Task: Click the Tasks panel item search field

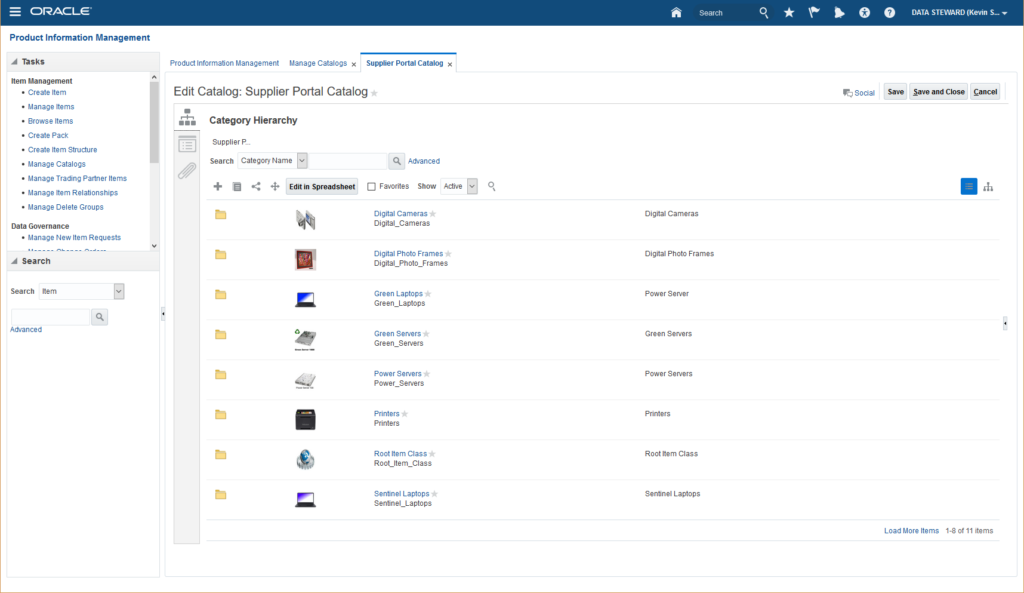Action: click(50, 317)
